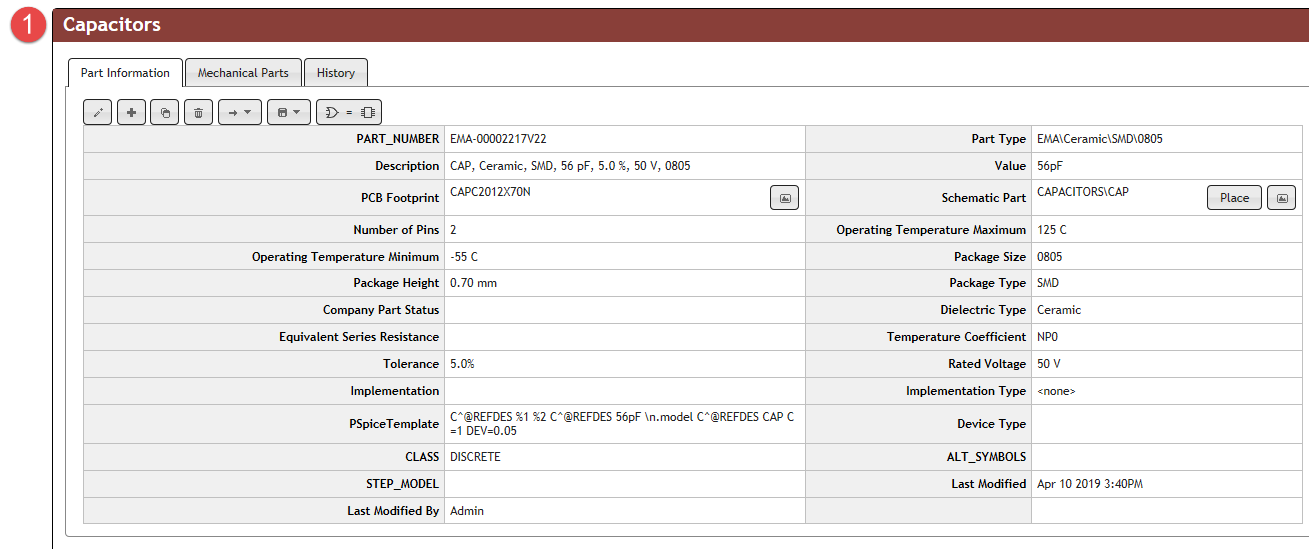Click the Capacitors section header
1309x549 pixels.
[x=112, y=25]
